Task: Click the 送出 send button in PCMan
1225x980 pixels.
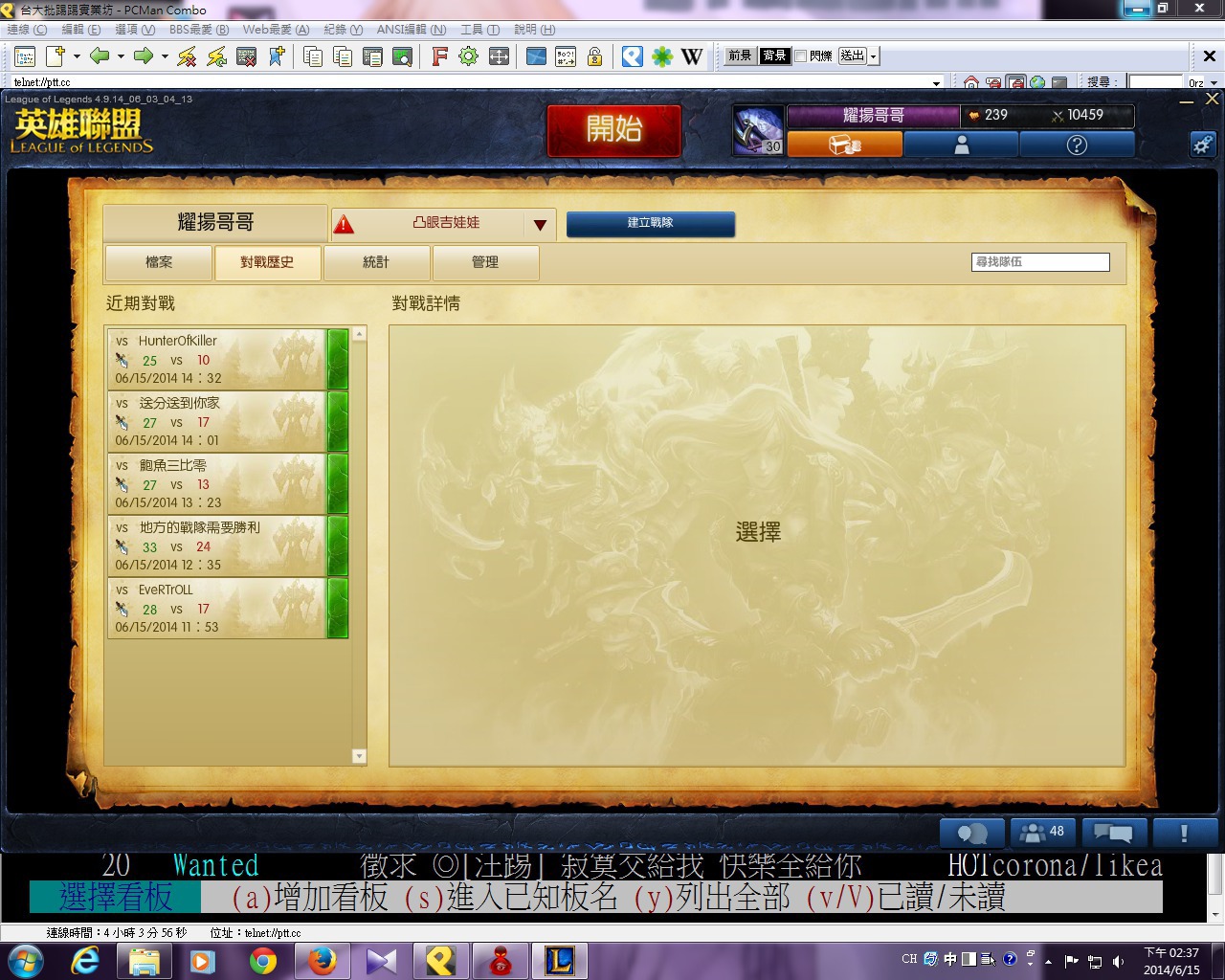Action: coord(852,56)
